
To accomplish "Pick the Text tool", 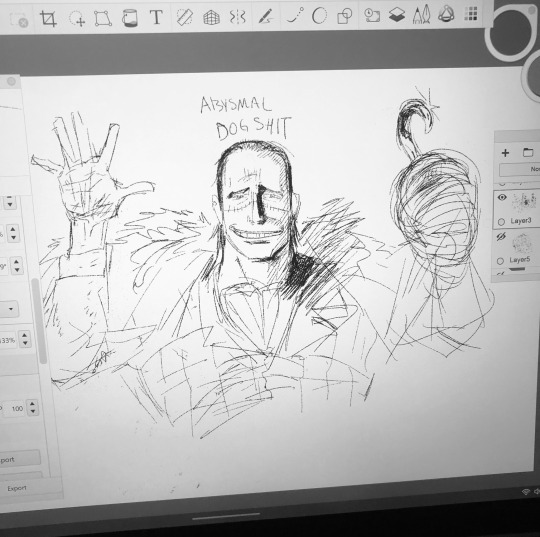I will tap(156, 17).
